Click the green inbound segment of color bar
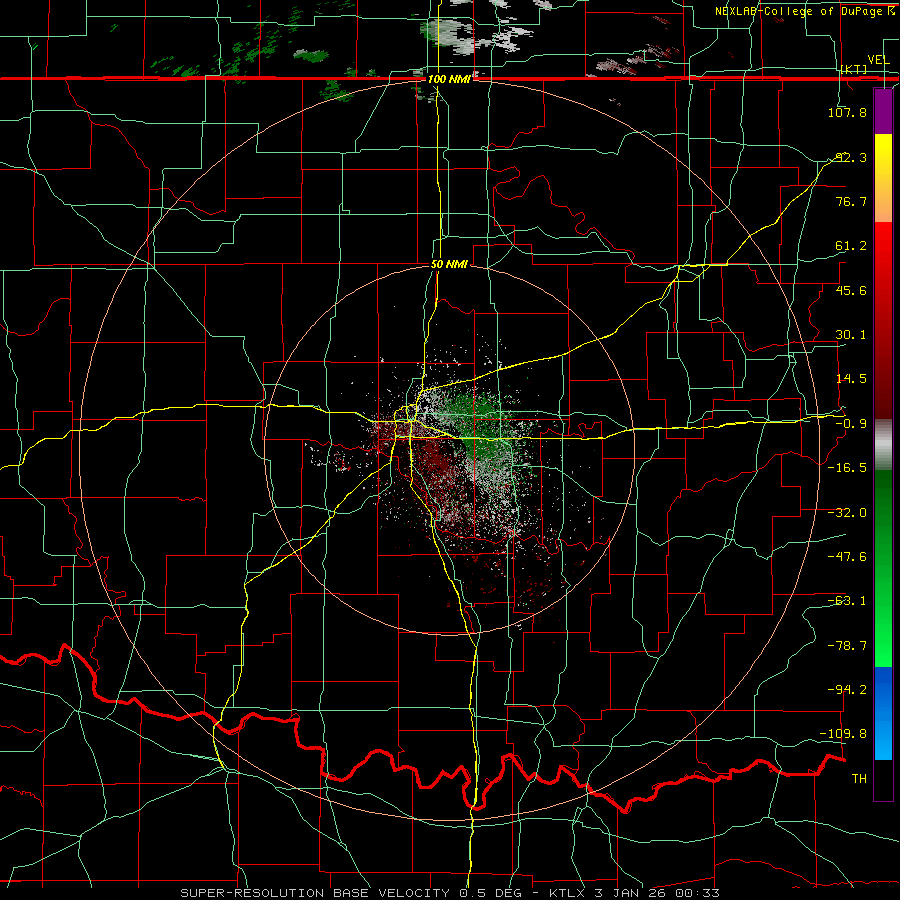The image size is (900, 900). (883, 568)
